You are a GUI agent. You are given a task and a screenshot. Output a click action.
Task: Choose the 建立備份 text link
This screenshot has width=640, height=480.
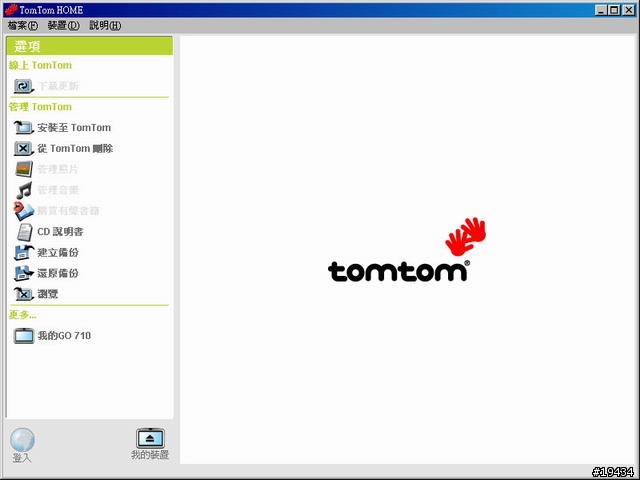(x=58, y=253)
